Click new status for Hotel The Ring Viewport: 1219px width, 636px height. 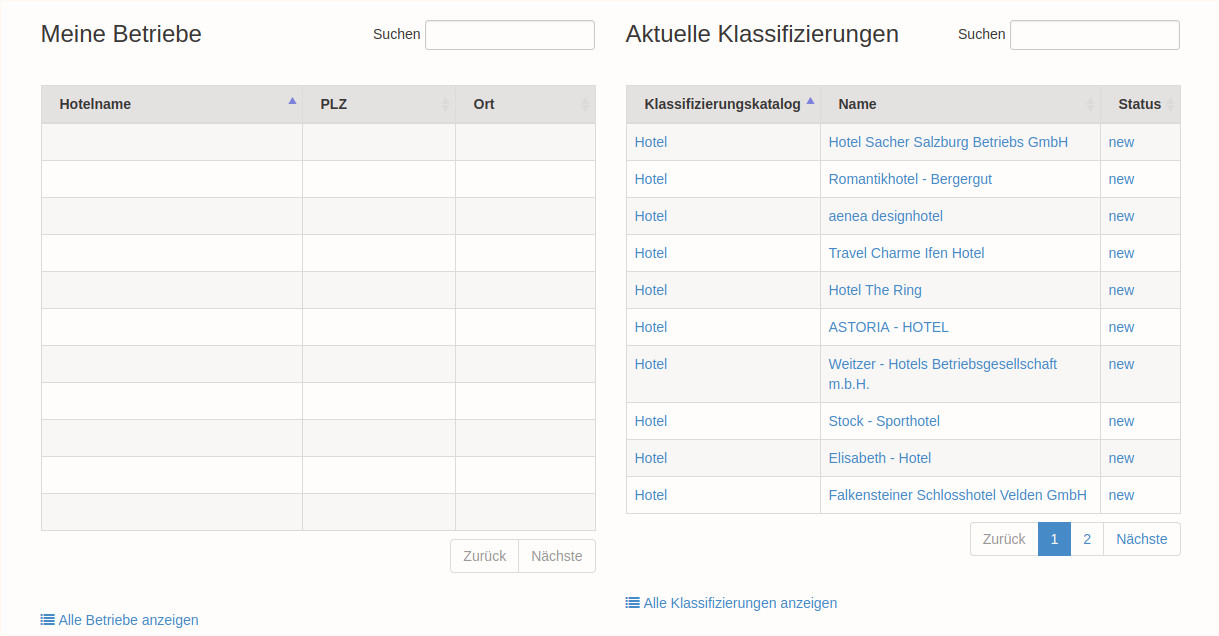1121,290
